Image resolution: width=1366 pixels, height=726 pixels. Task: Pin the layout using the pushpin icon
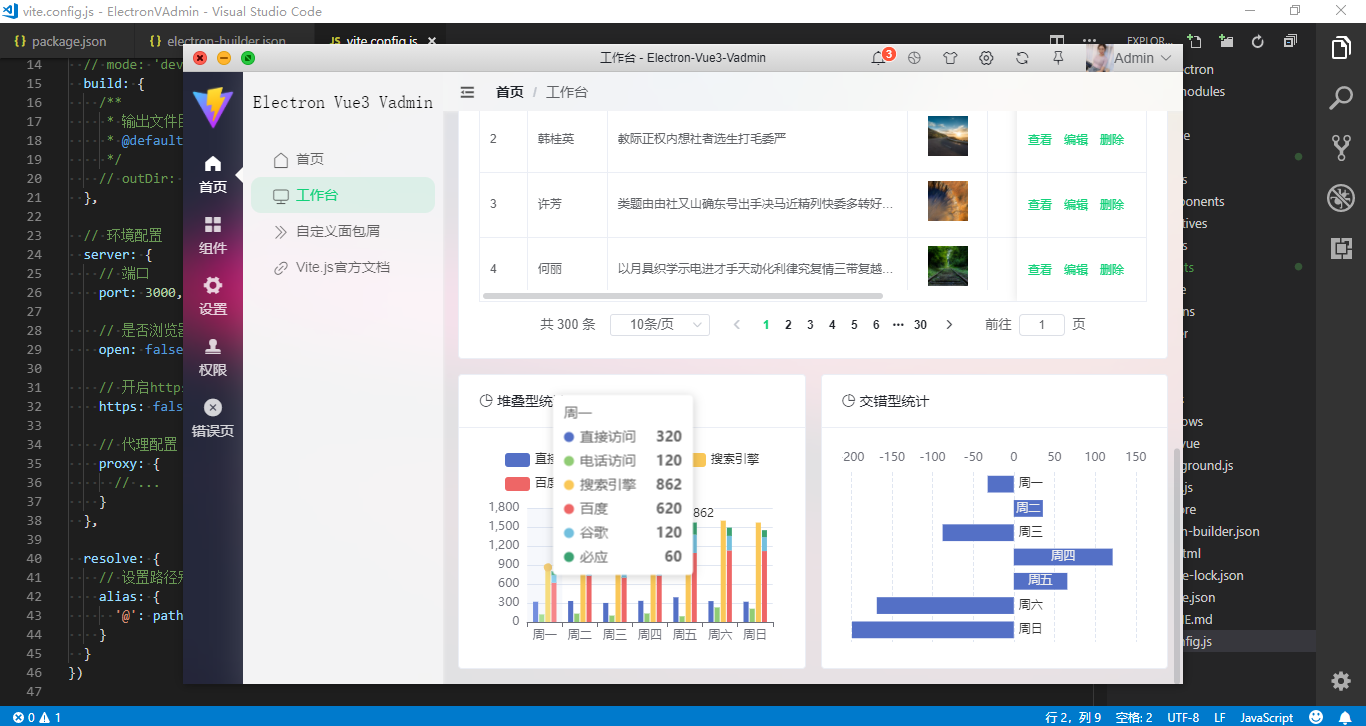[x=1058, y=57]
